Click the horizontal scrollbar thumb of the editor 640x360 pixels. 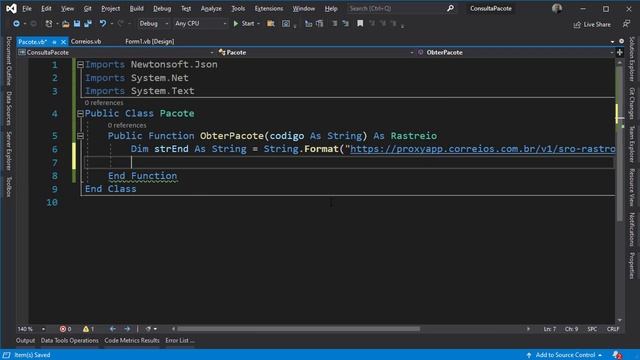[x=298, y=329]
